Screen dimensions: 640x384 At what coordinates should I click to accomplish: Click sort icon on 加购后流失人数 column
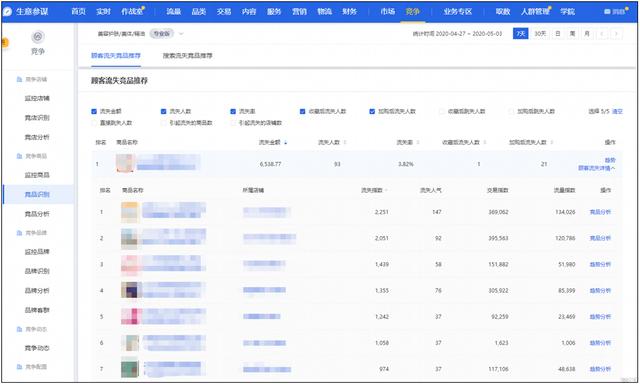tap(552, 142)
